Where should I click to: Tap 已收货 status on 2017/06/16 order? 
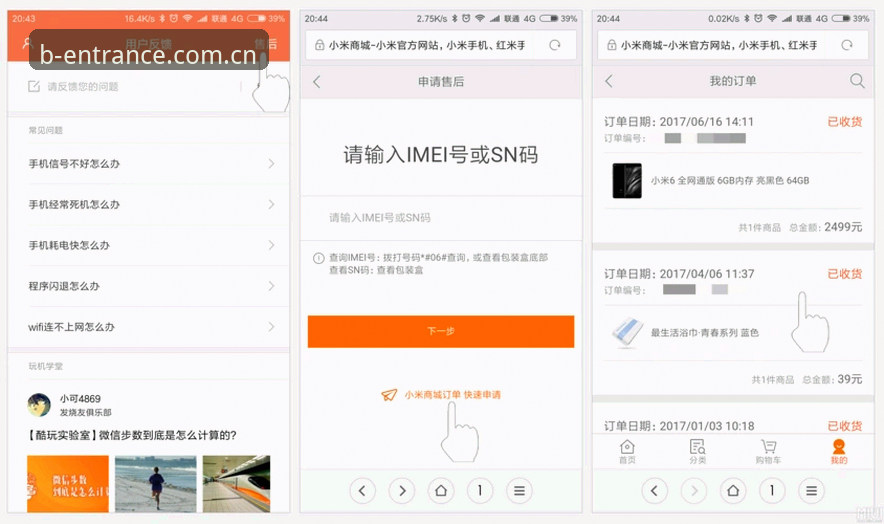point(845,122)
